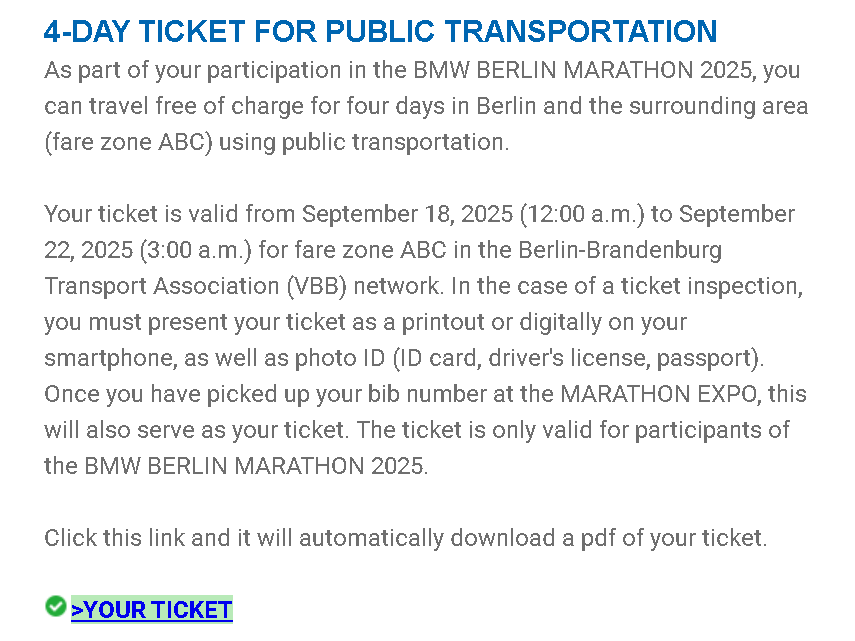This screenshot has height=641, width=855.
Task: Click the 'download a pdf of your ticket' phrase
Action: pos(609,538)
